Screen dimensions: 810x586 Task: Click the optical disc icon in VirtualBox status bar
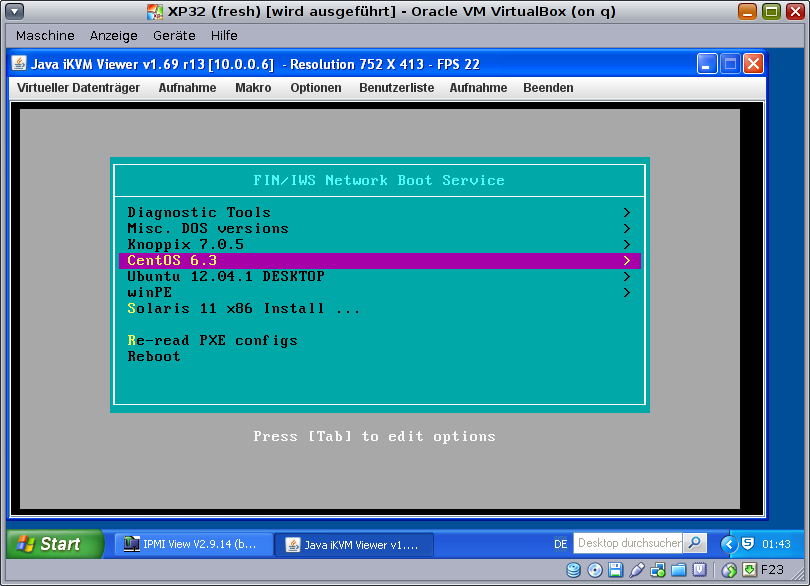coord(595,570)
